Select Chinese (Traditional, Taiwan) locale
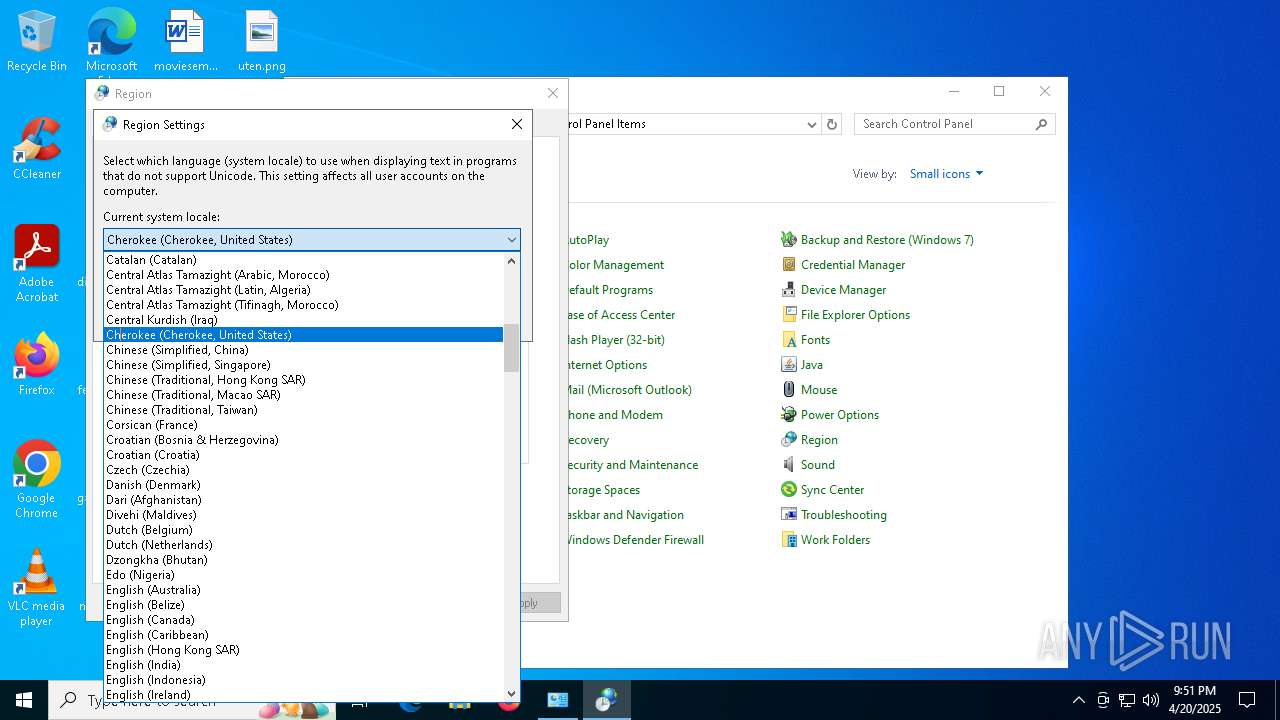The height and width of the screenshot is (720, 1280). [304, 410]
